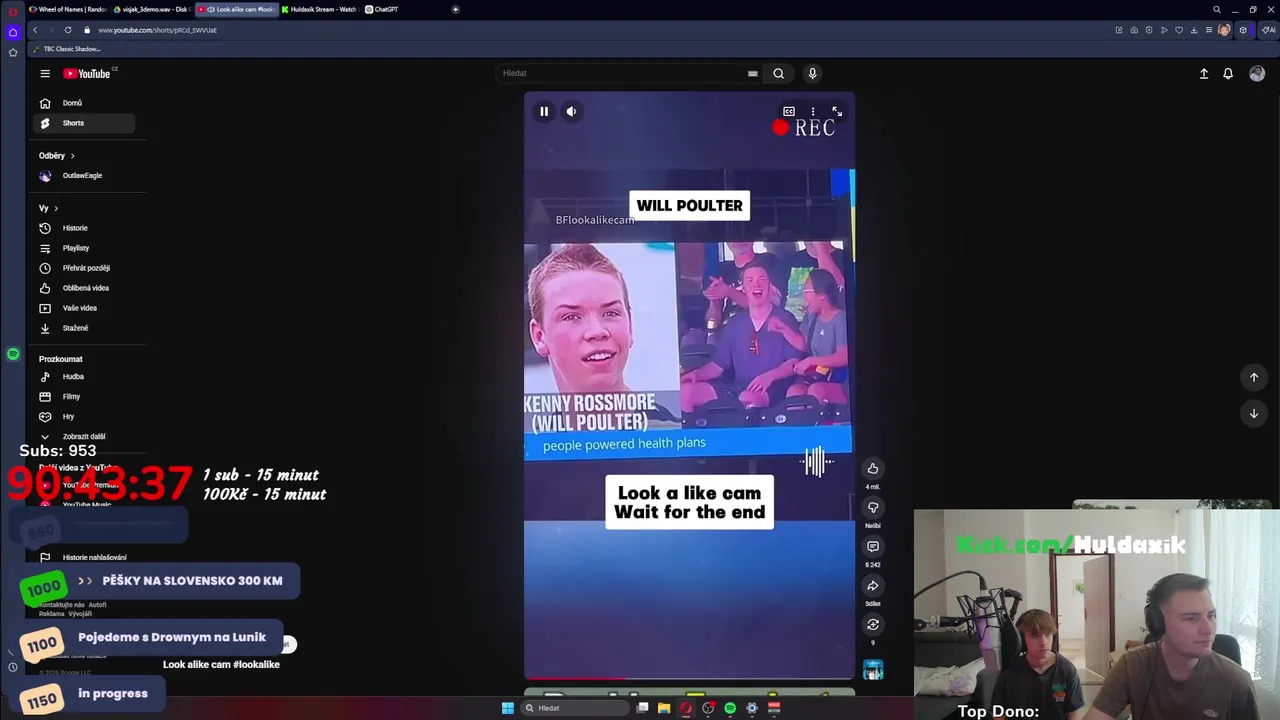Go to the previous Short with up arrow

click(1254, 377)
